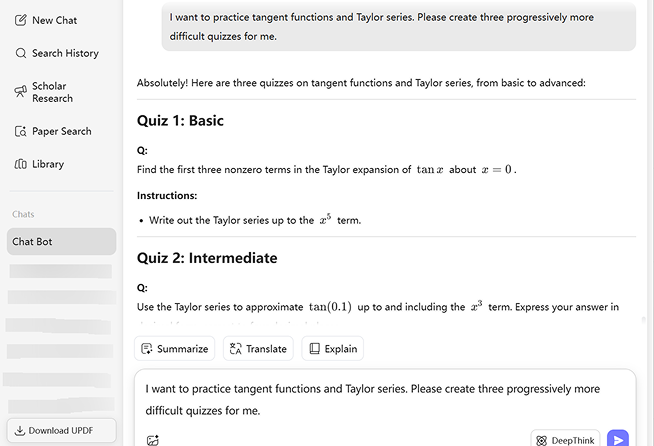The width and height of the screenshot is (654, 446).
Task: Click the image upload icon in input box
Action: 152,440
